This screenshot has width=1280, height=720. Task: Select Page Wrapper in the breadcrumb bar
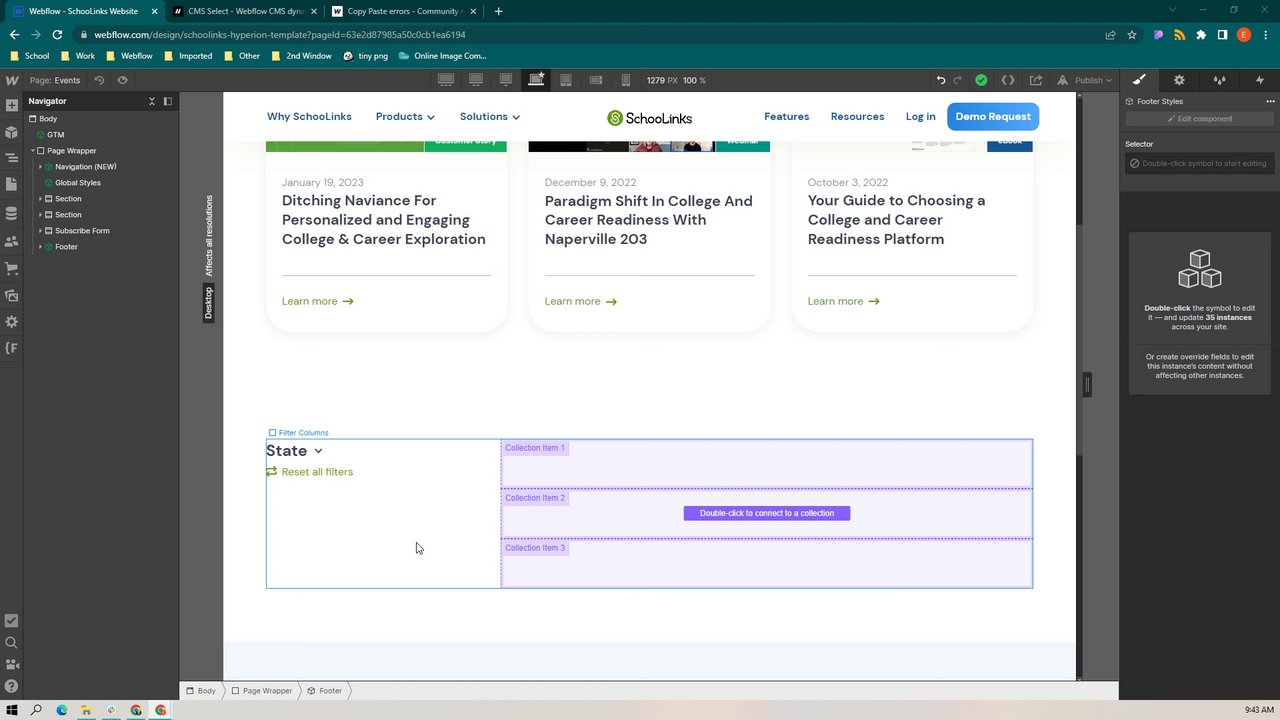pyautogui.click(x=262, y=691)
